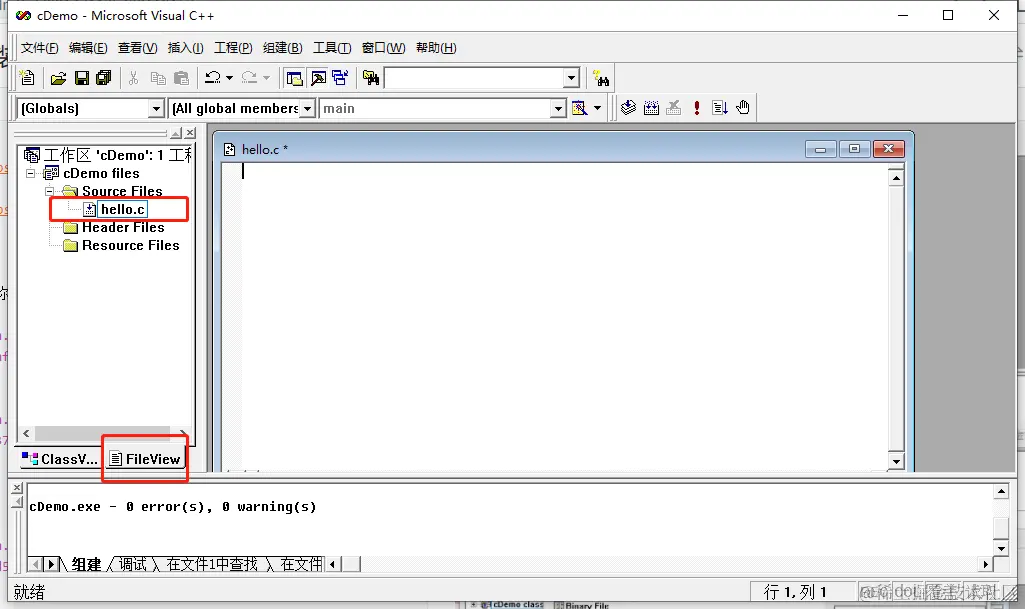Select the Header Files folder
1025x609 pixels.
[x=123, y=227]
